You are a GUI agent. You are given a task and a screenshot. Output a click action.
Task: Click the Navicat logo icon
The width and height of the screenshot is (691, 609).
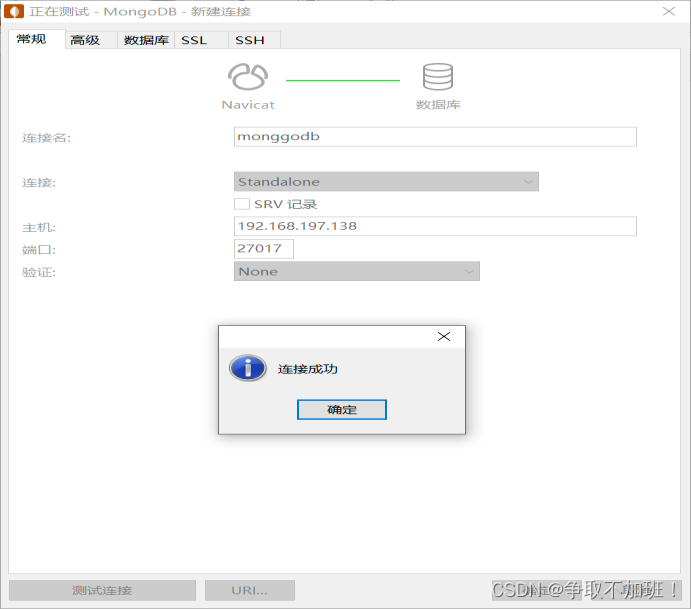248,77
